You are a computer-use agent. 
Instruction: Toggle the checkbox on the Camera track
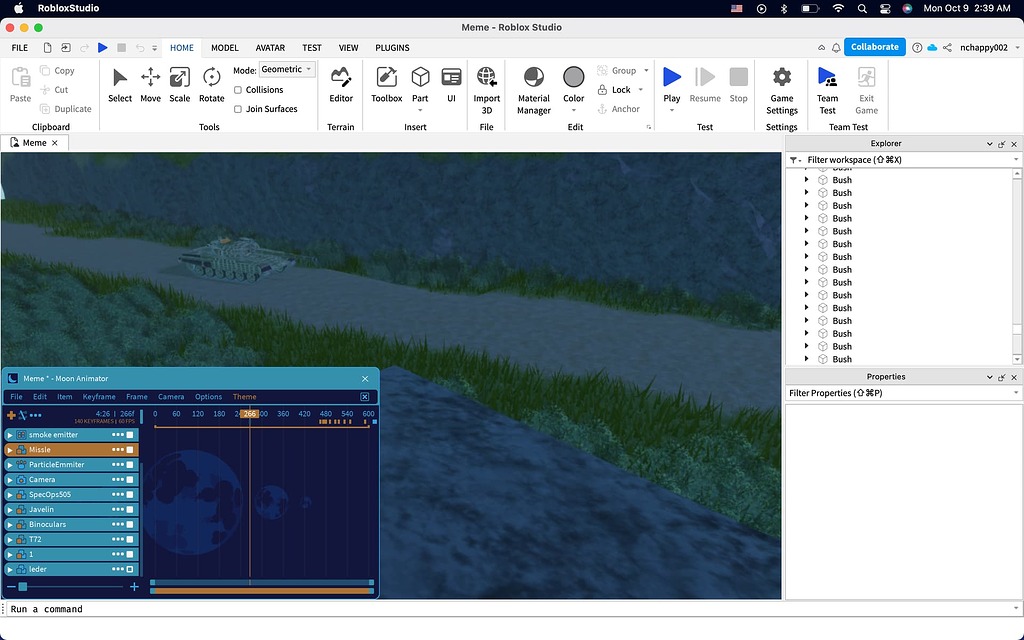pyautogui.click(x=130, y=480)
